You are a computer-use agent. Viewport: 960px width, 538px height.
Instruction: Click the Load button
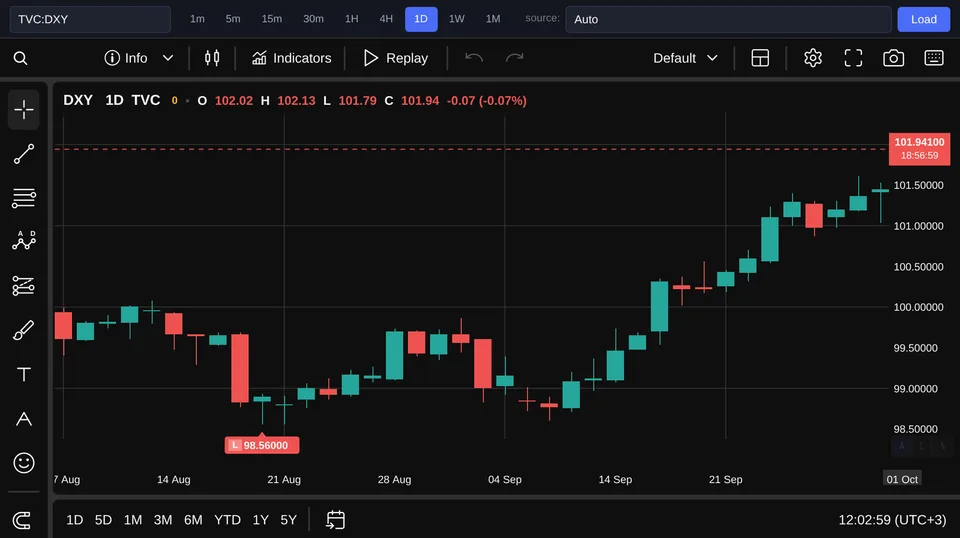point(923,19)
